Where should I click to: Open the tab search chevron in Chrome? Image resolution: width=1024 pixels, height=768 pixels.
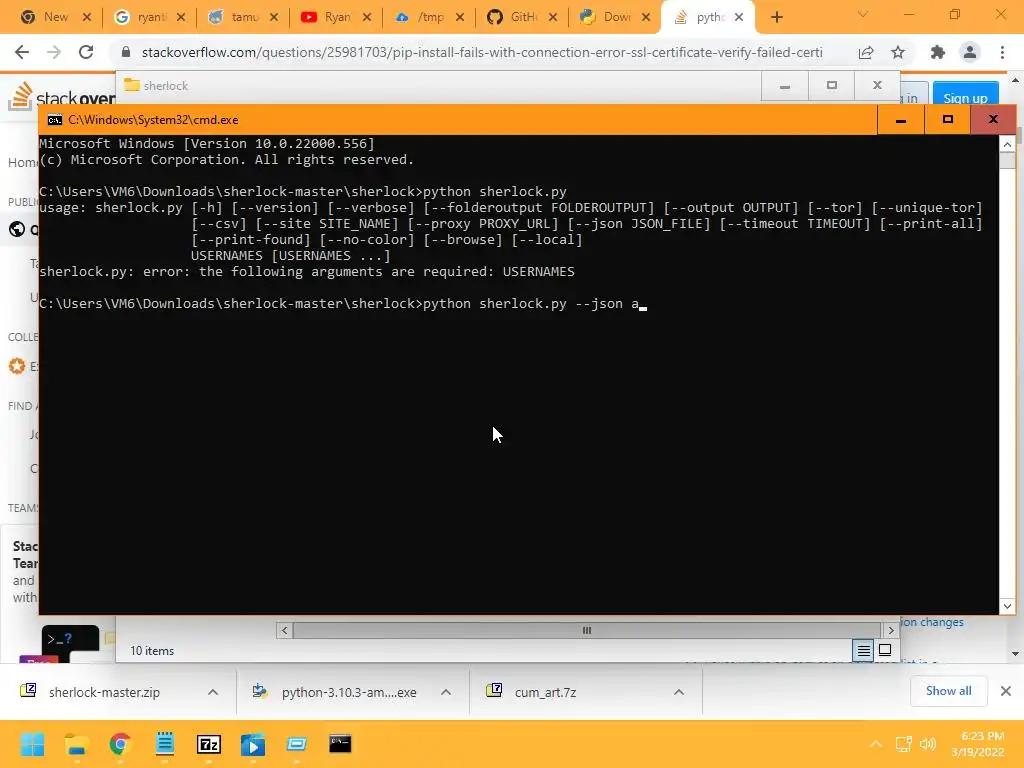(863, 14)
